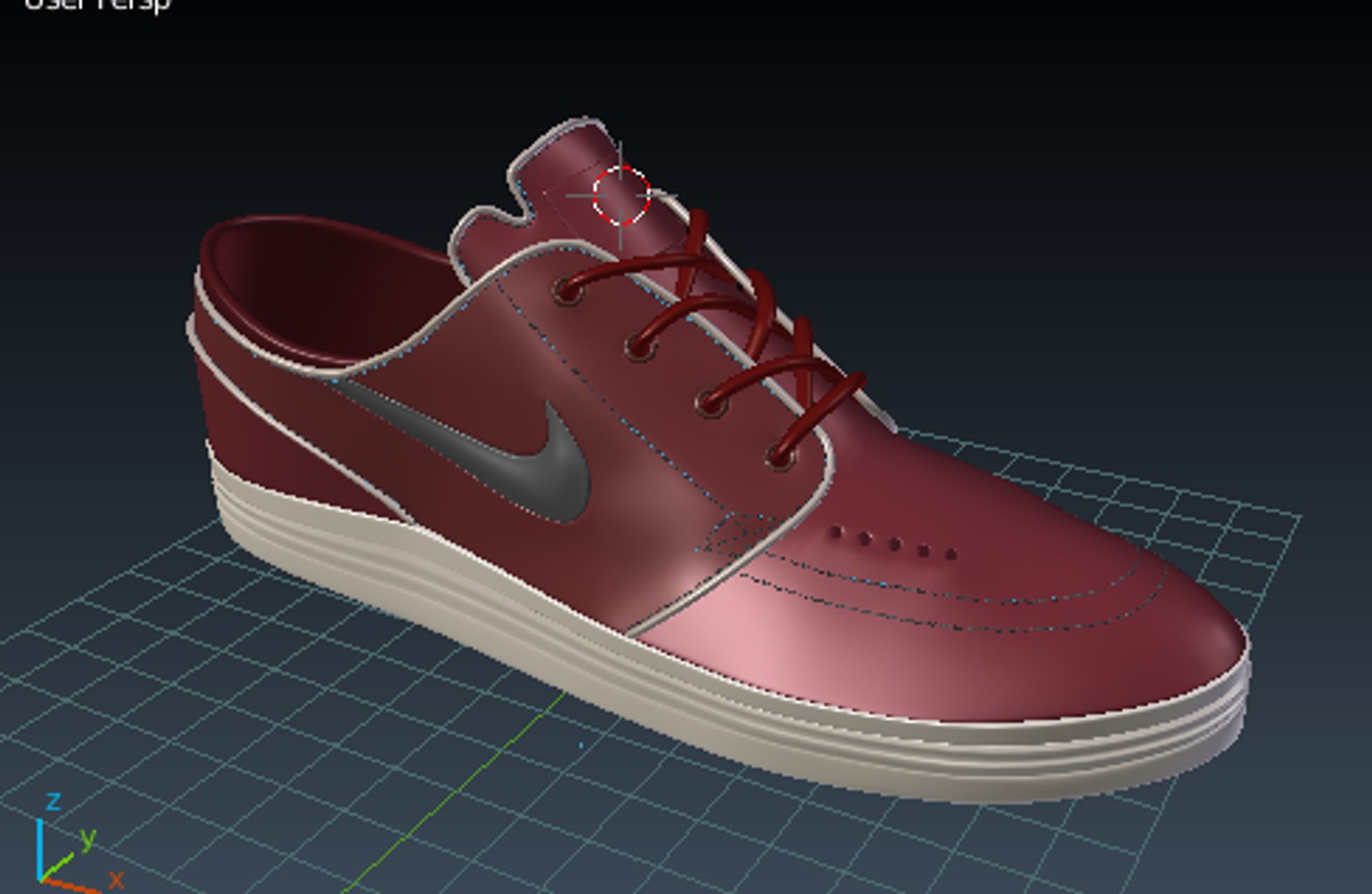1372x894 pixels.
Task: Click the dark inner lining of the heel opening
Action: (331, 290)
